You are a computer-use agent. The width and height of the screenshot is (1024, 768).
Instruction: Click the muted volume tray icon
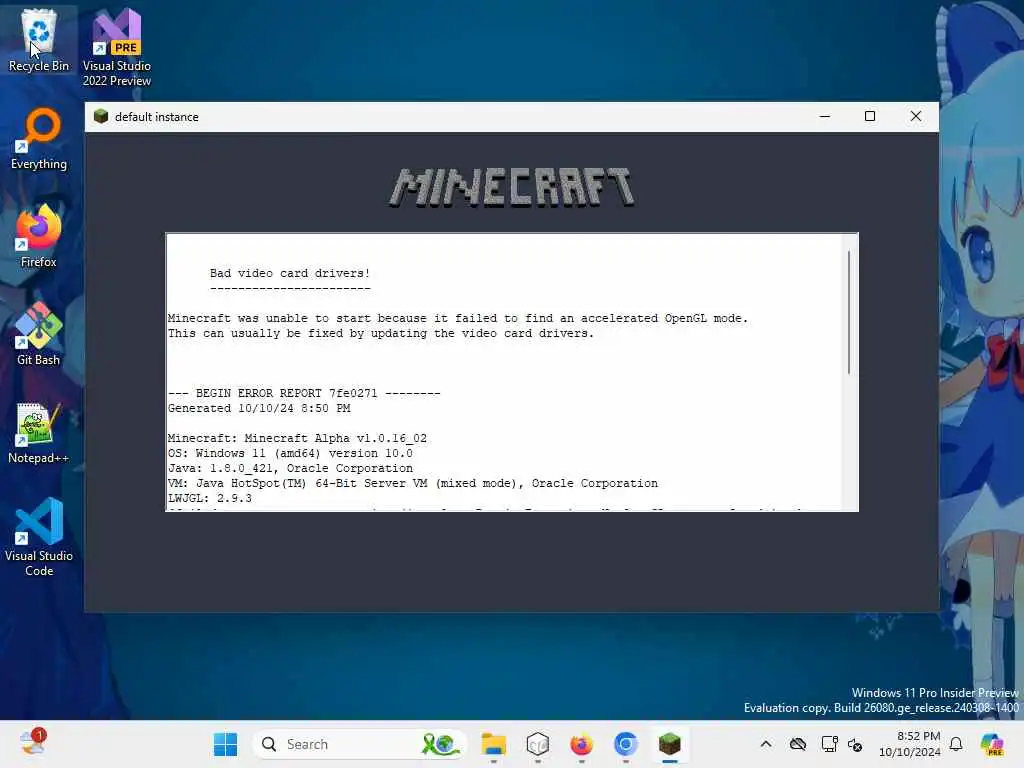tap(855, 744)
